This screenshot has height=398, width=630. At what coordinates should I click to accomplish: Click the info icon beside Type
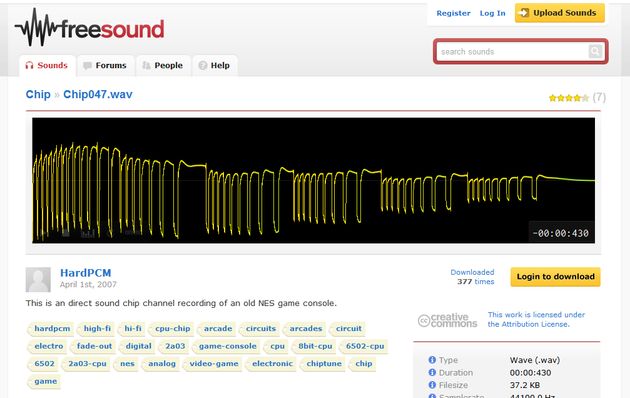432,360
